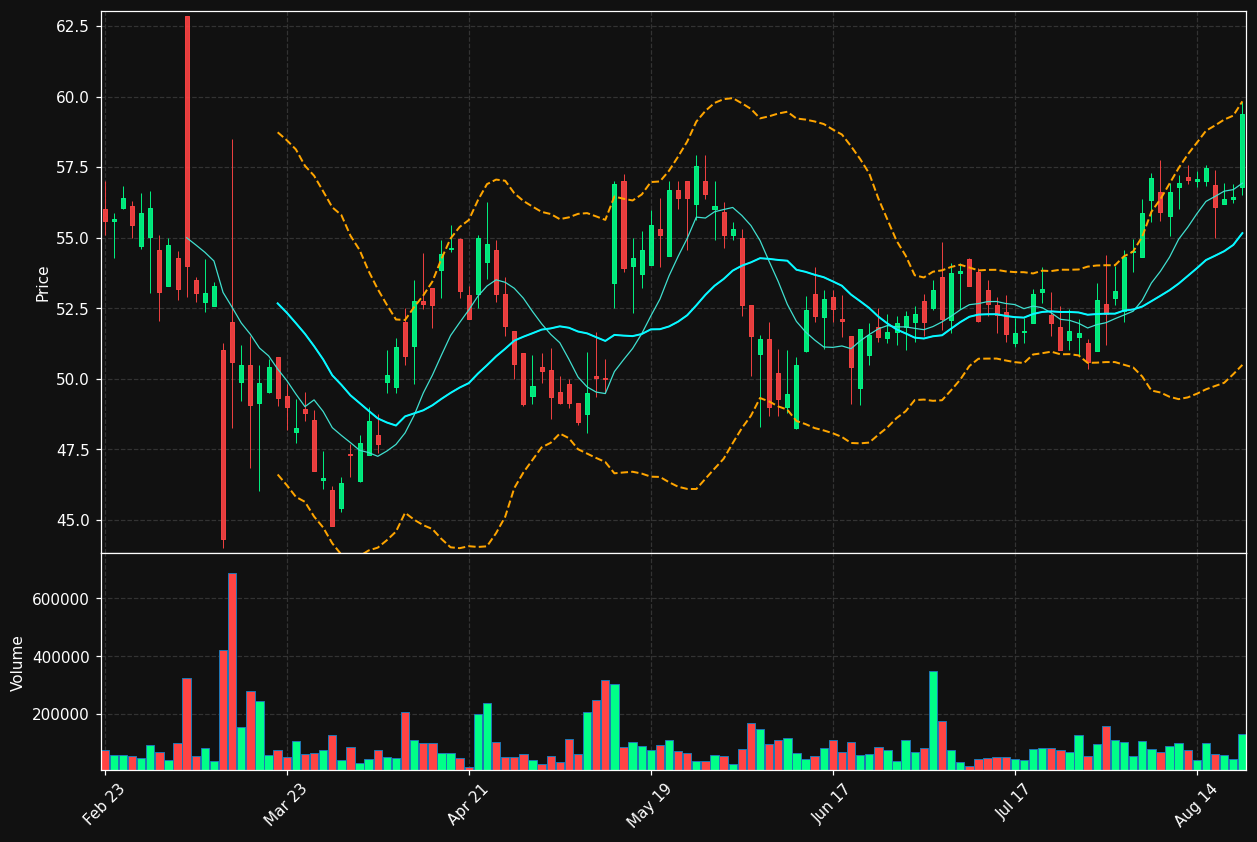
Task: Click the 45.0 price axis label
Action: pos(73,520)
